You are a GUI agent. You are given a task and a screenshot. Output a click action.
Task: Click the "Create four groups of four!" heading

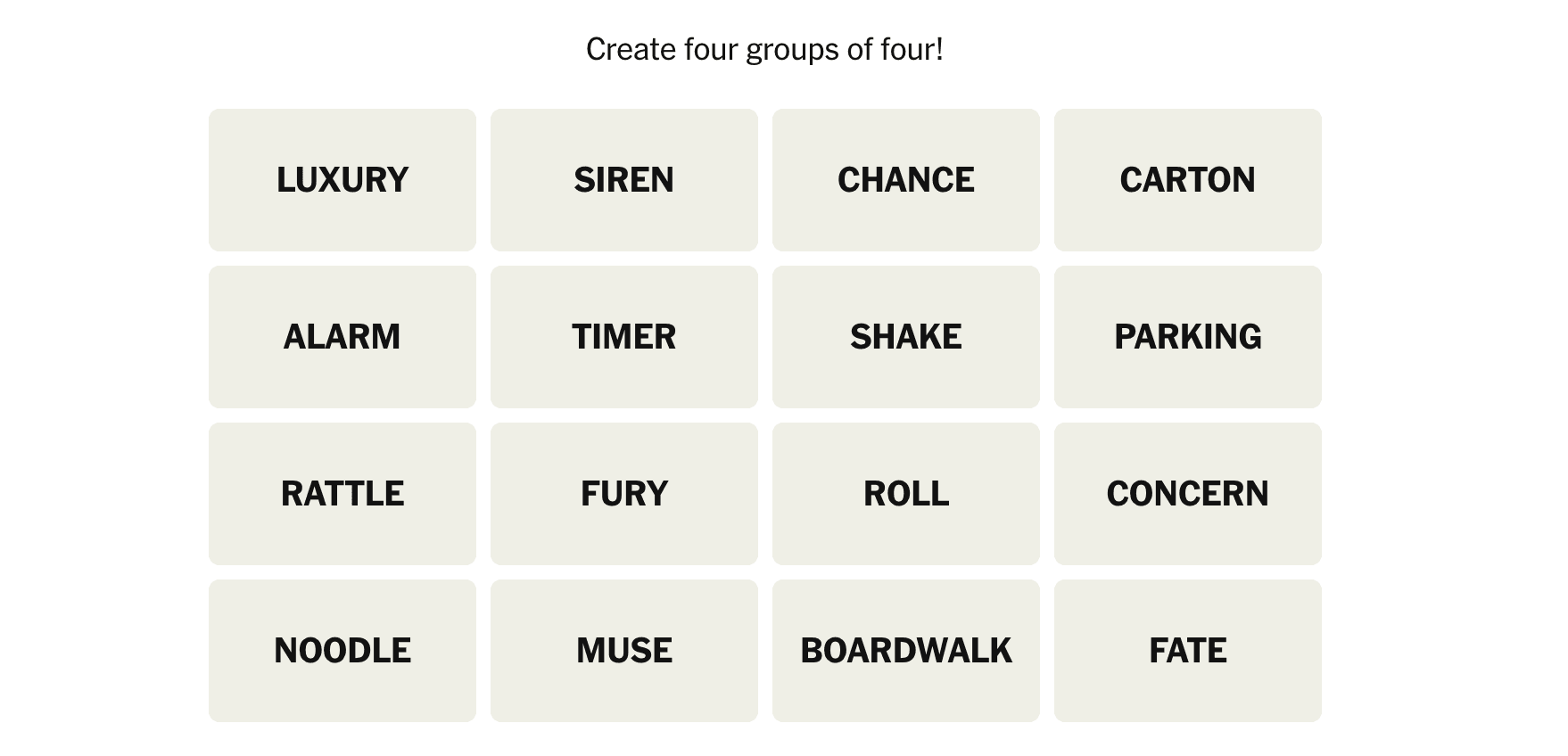[764, 49]
